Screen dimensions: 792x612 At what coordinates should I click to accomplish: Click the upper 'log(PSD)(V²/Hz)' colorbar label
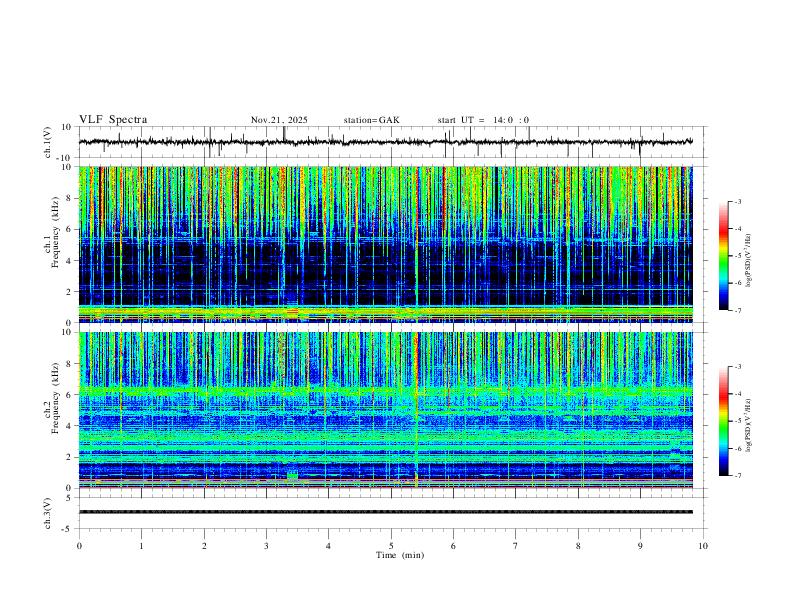pos(748,260)
